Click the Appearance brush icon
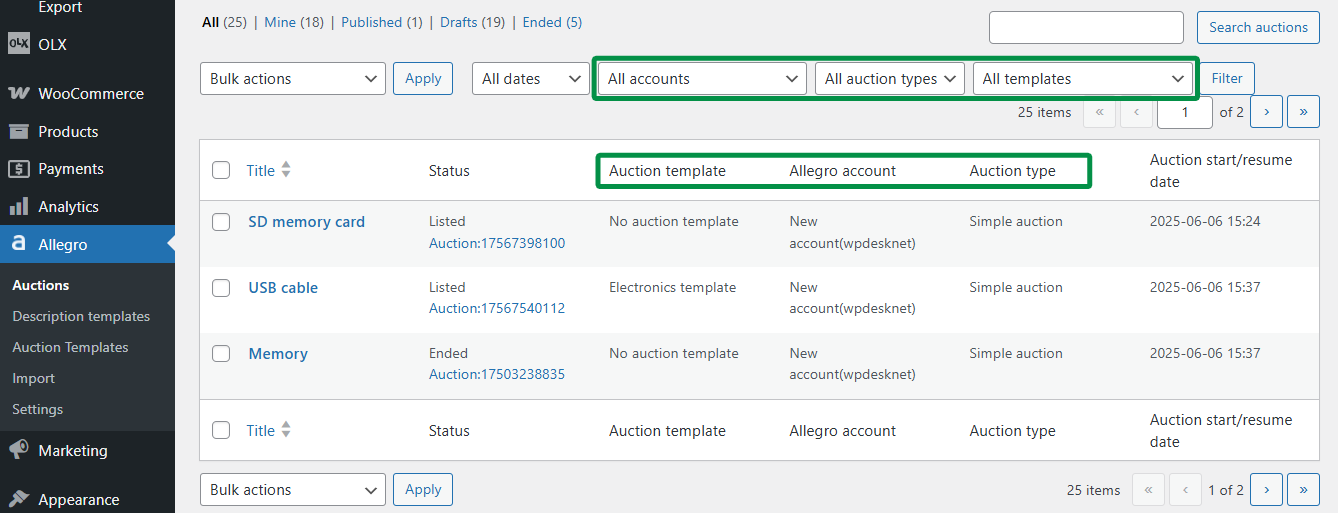The width and height of the screenshot is (1338, 513). point(18,499)
